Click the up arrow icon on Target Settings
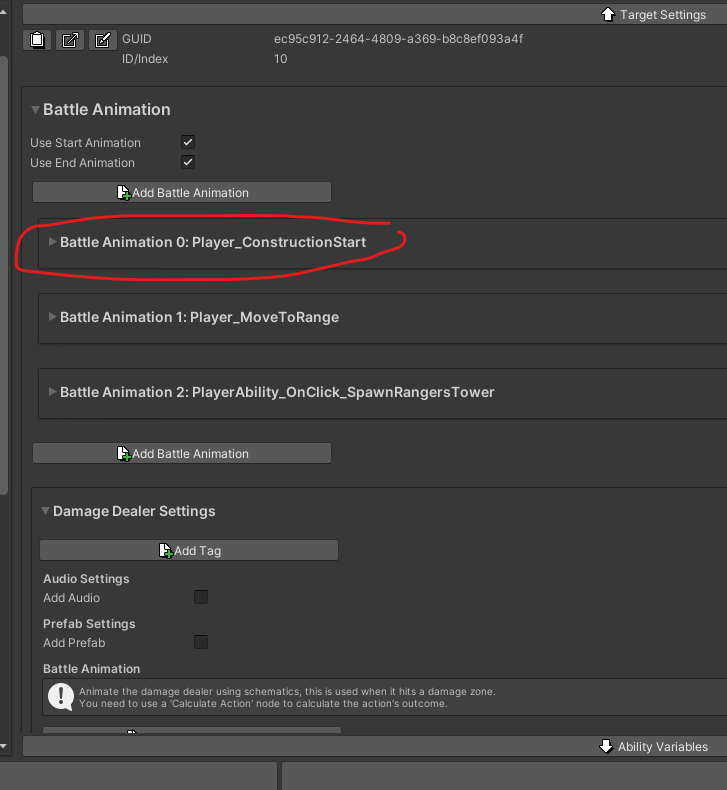Image resolution: width=727 pixels, height=790 pixels. point(608,15)
